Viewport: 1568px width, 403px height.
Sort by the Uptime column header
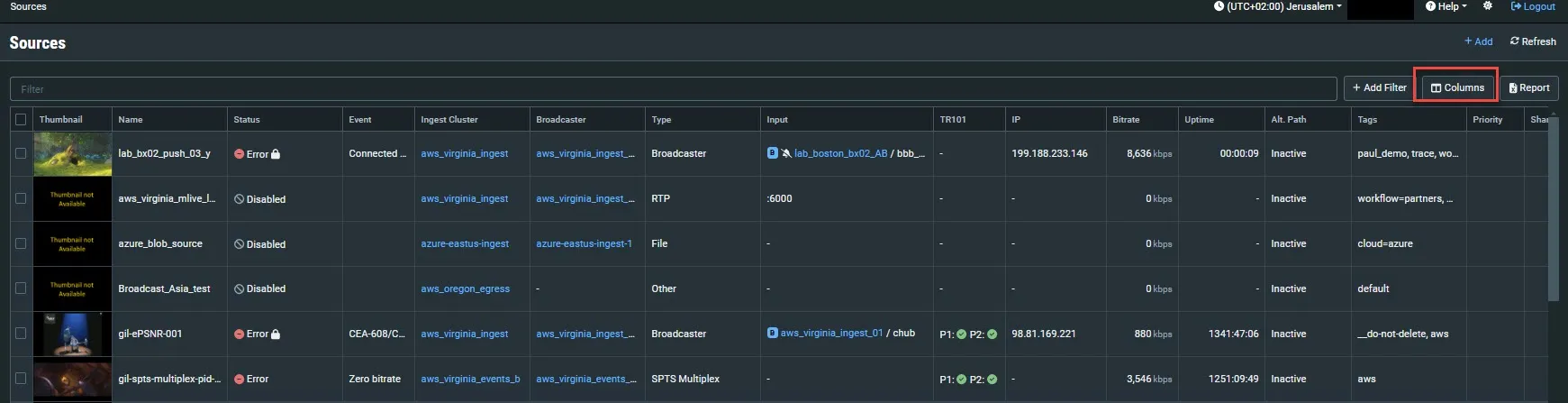click(x=1199, y=120)
